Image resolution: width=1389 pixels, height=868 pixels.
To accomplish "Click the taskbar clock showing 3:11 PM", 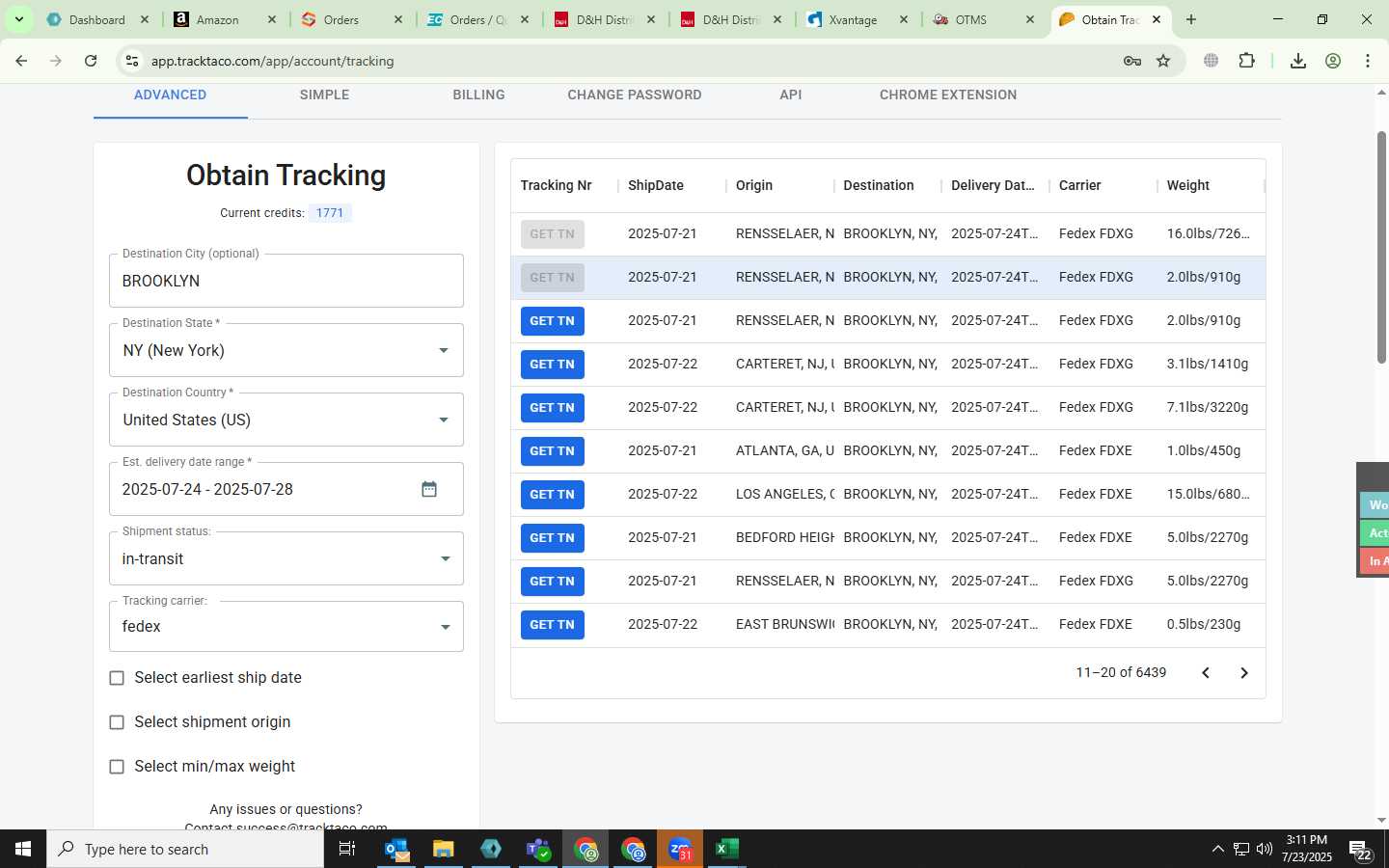I will pyautogui.click(x=1307, y=849).
